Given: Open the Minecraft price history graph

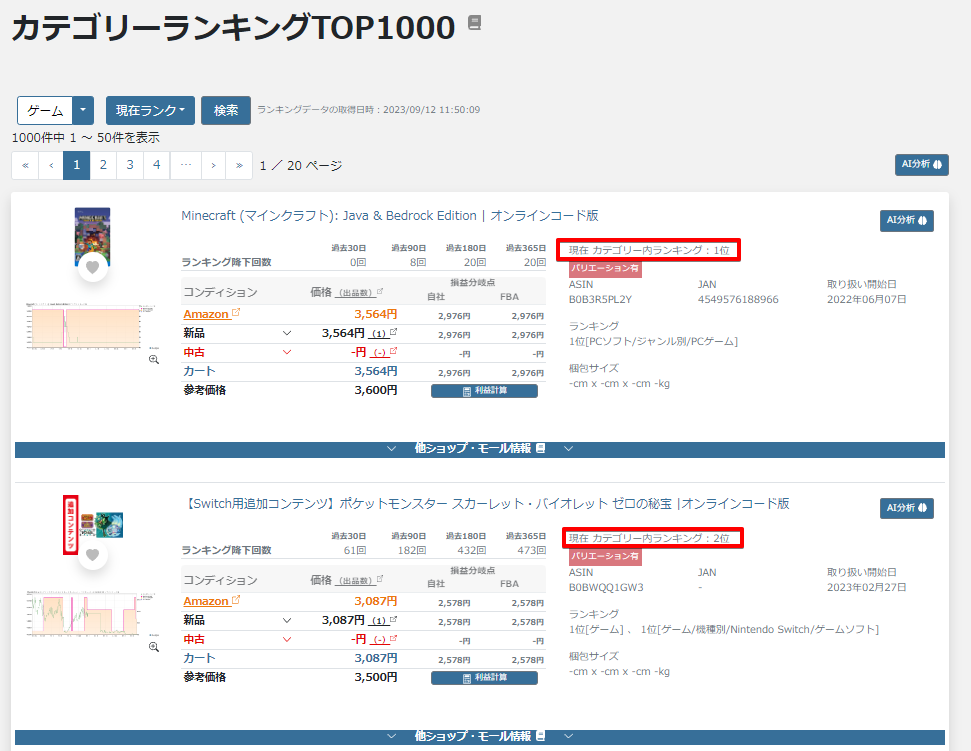Looking at the screenshot, I should point(89,326).
